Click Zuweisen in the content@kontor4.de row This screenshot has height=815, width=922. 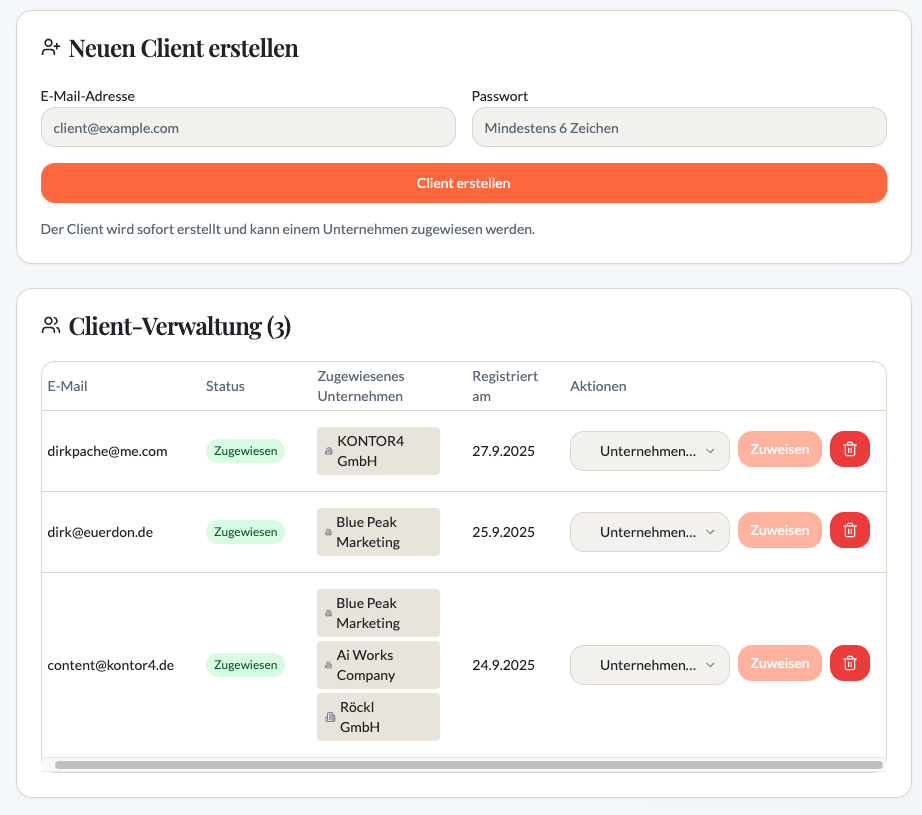779,664
